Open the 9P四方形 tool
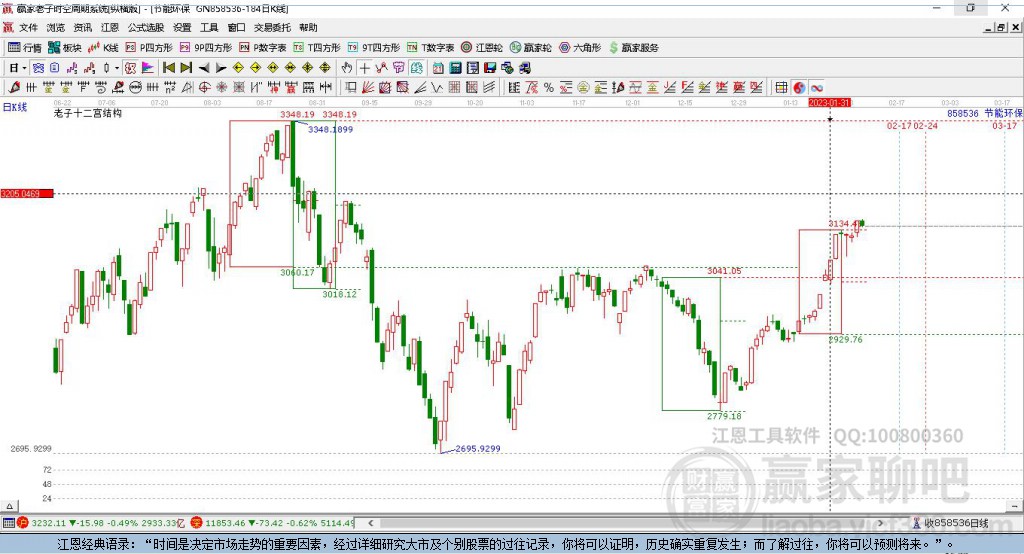1024x554 pixels. [206, 48]
